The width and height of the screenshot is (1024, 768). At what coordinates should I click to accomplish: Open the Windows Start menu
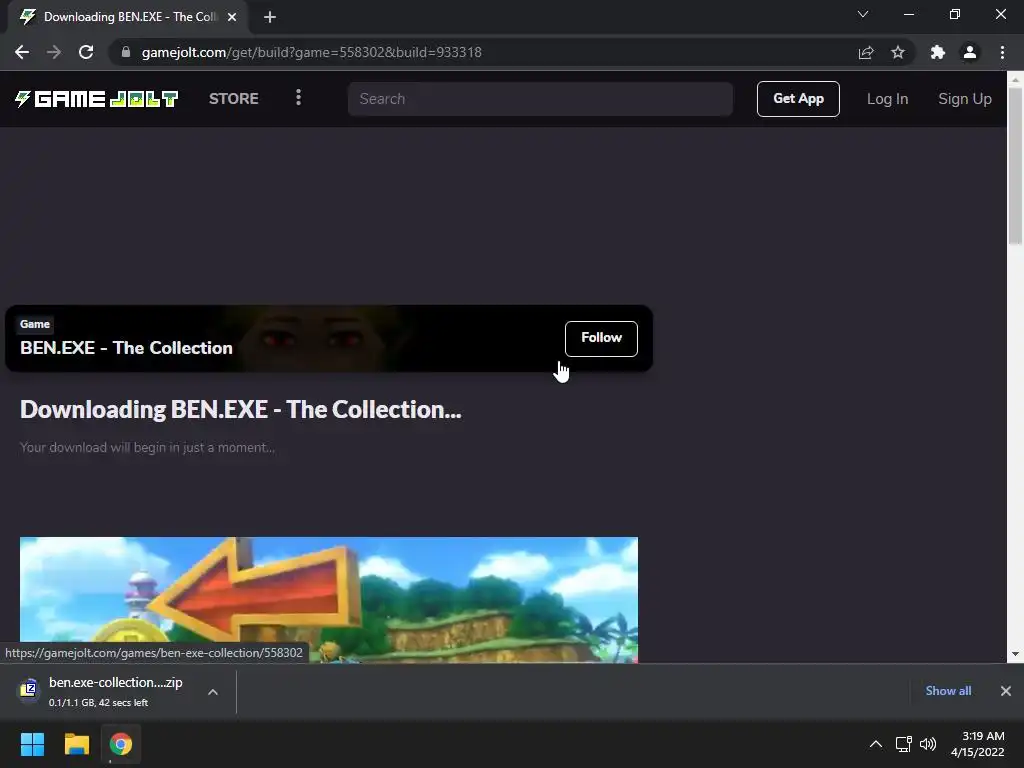(x=32, y=744)
